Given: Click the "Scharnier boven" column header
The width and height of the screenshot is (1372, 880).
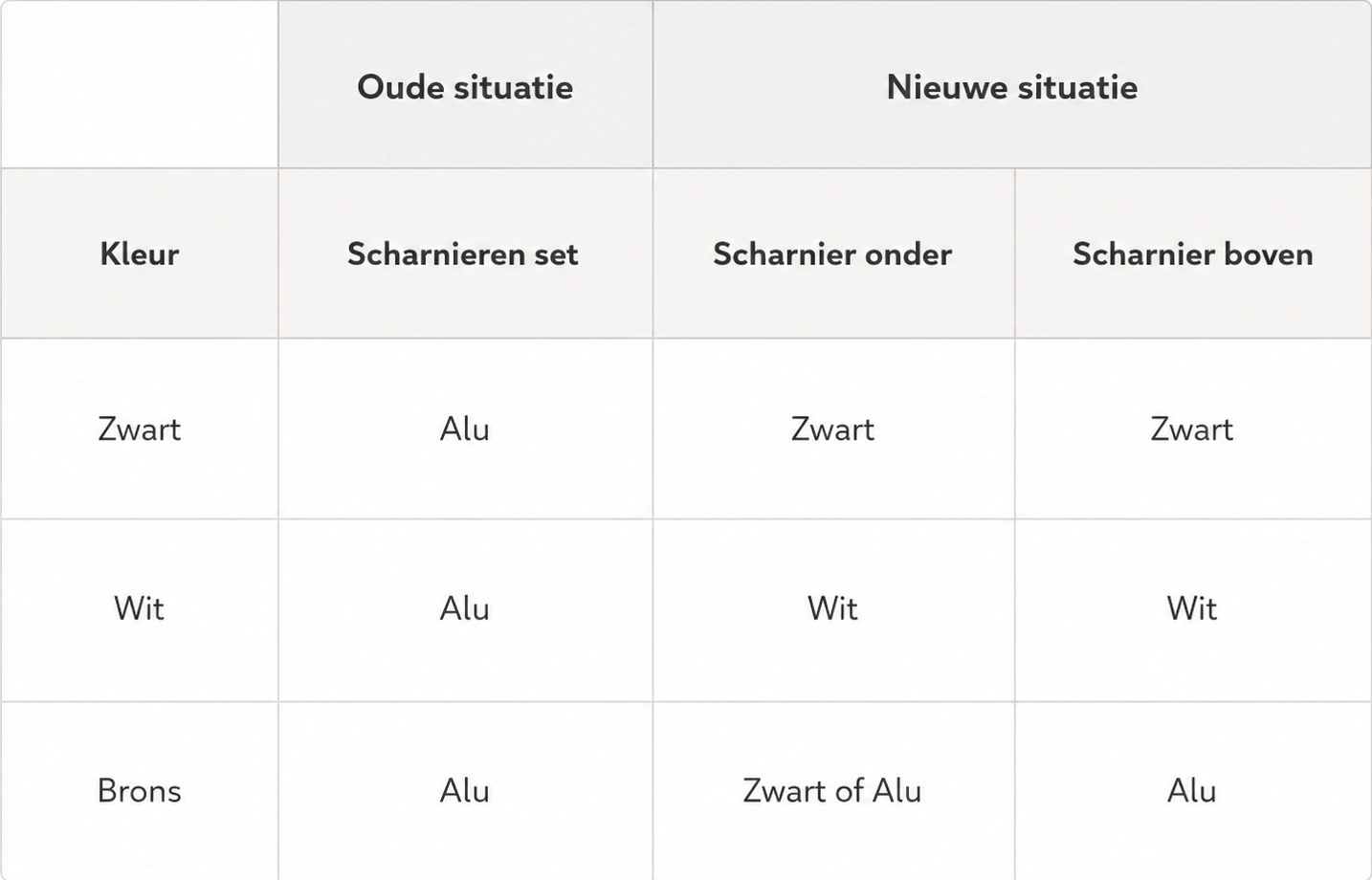Looking at the screenshot, I should 1193,253.
